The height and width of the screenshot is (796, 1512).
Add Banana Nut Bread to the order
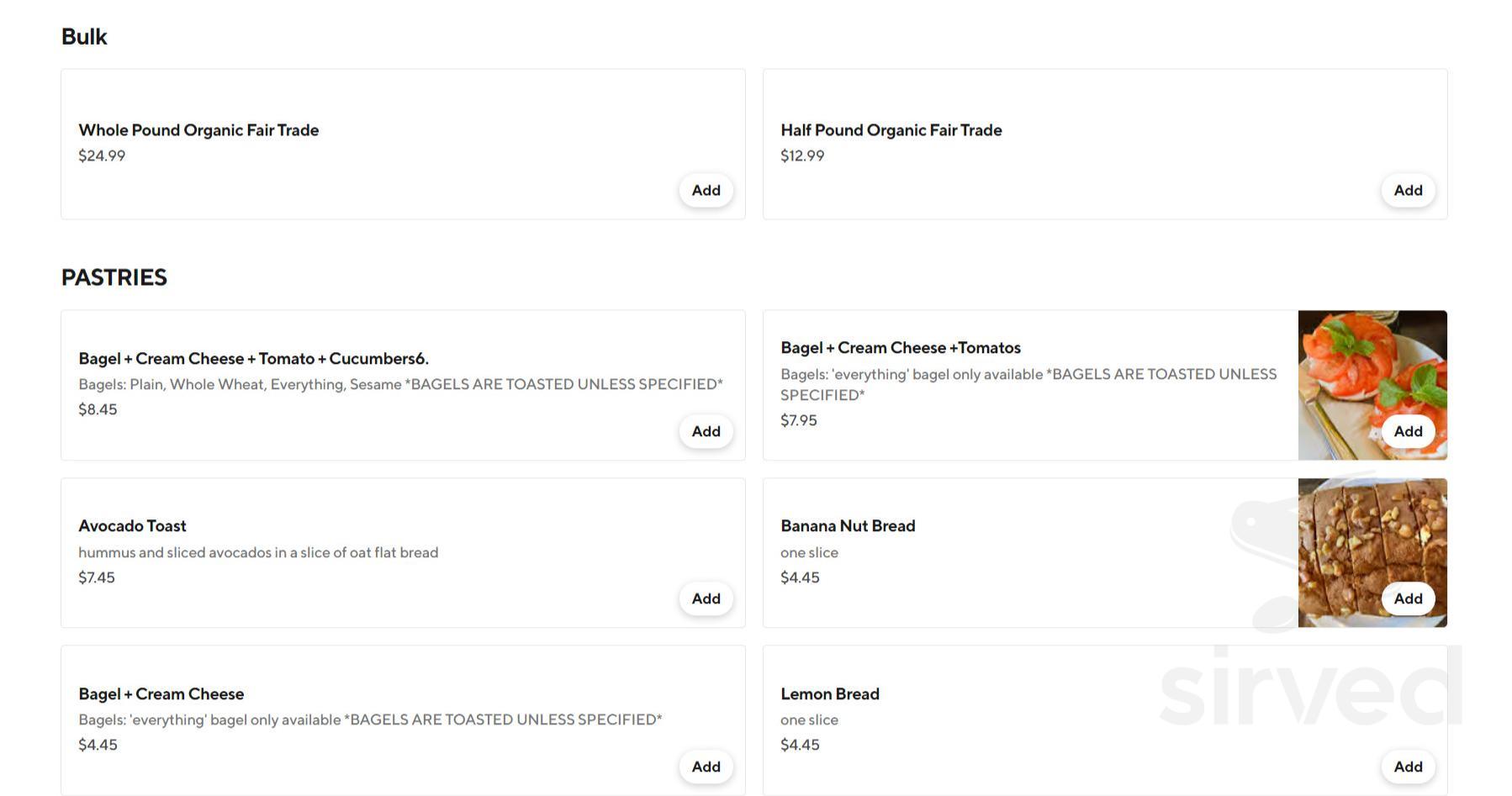pos(1408,598)
